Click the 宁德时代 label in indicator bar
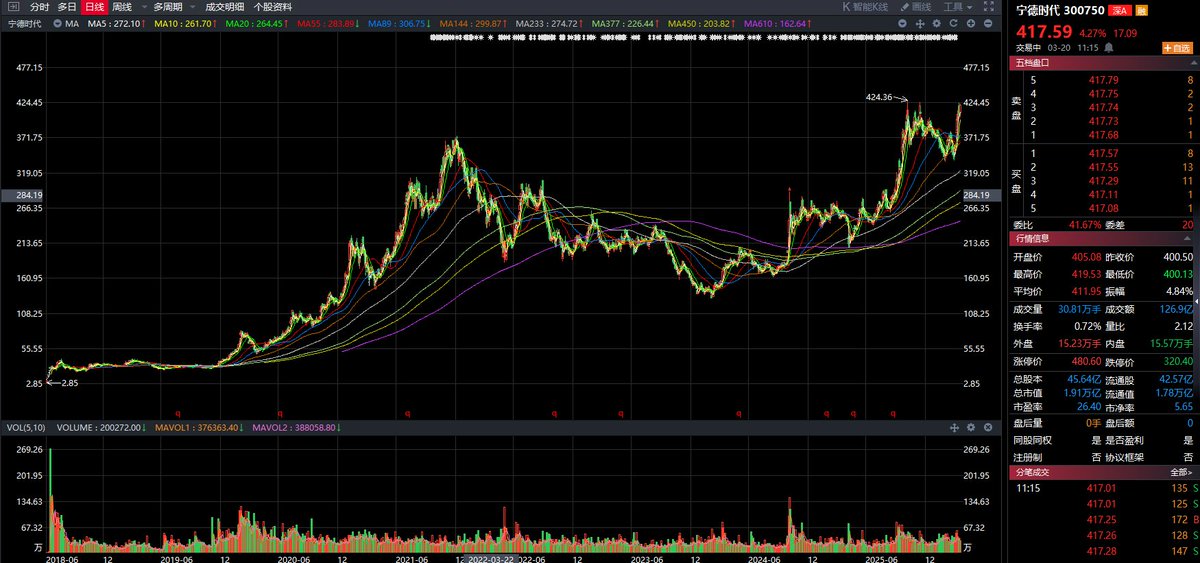This screenshot has height=563, width=1200. (x=25, y=22)
